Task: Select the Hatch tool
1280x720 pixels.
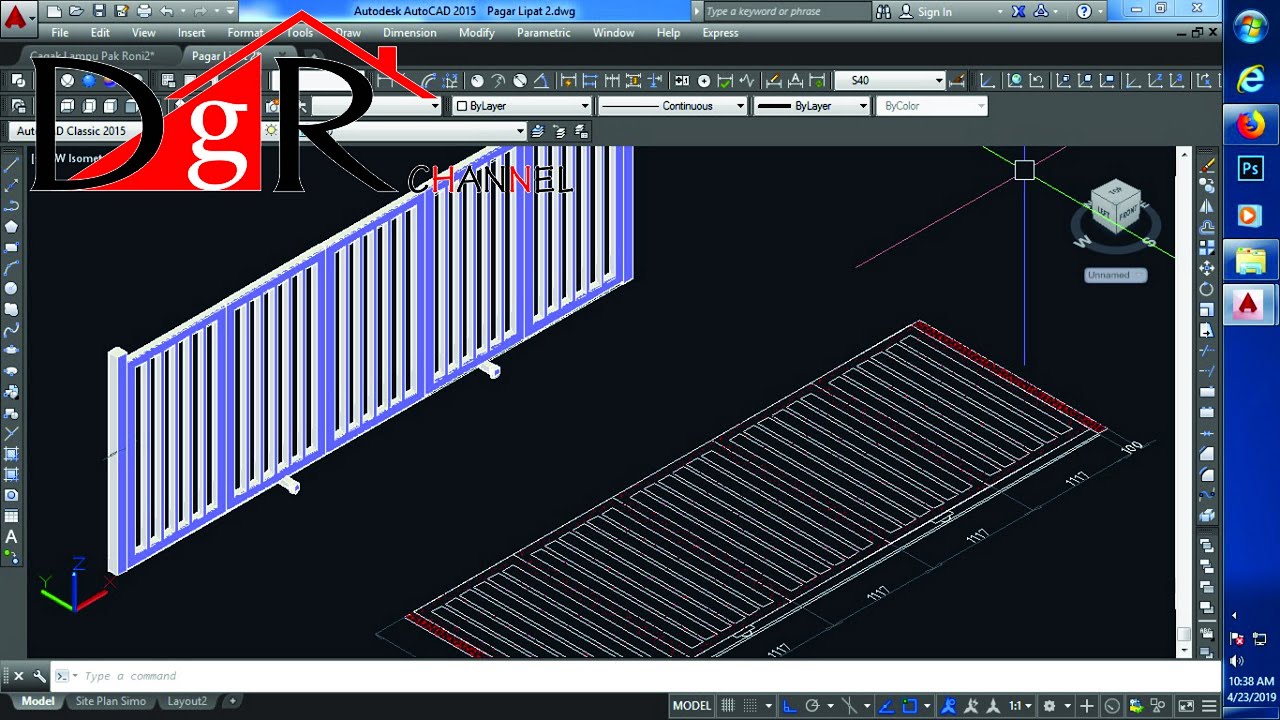Action: point(11,453)
